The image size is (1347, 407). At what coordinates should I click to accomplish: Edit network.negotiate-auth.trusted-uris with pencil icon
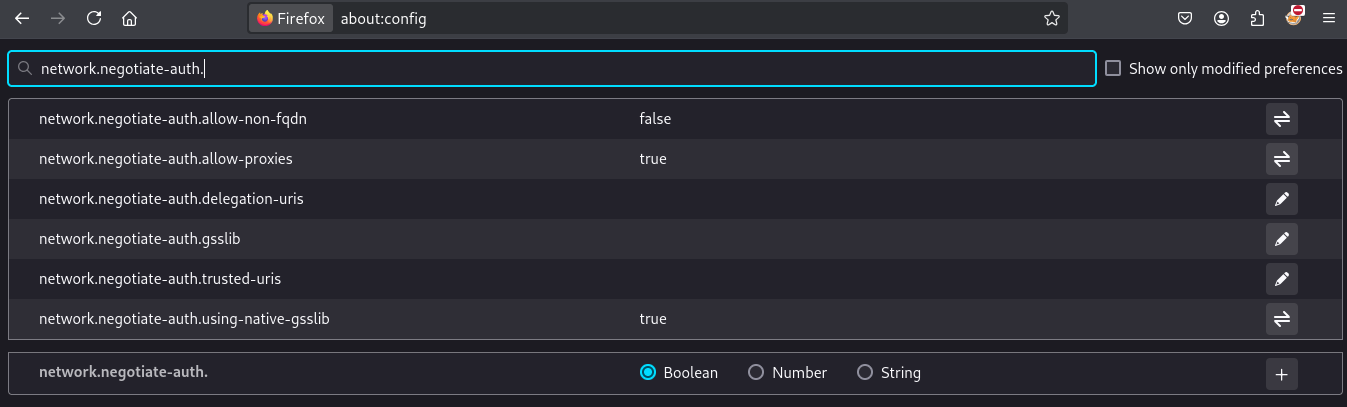click(x=1281, y=279)
